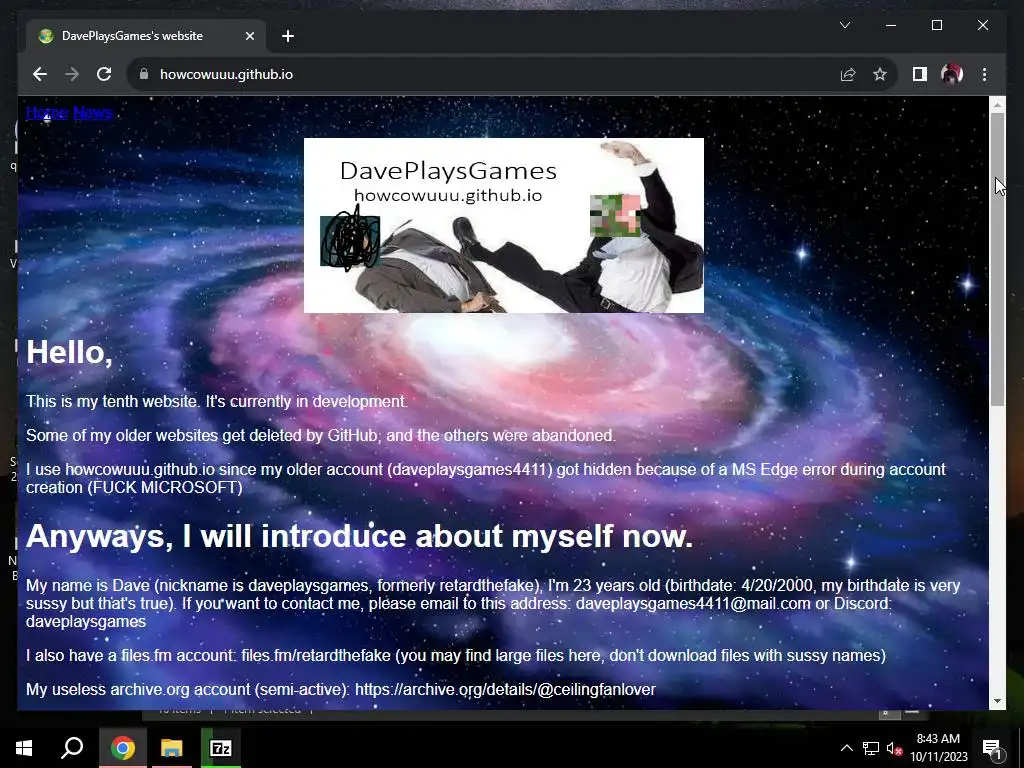Bookmark this page with the star icon
This screenshot has height=768, width=1024.
(880, 74)
